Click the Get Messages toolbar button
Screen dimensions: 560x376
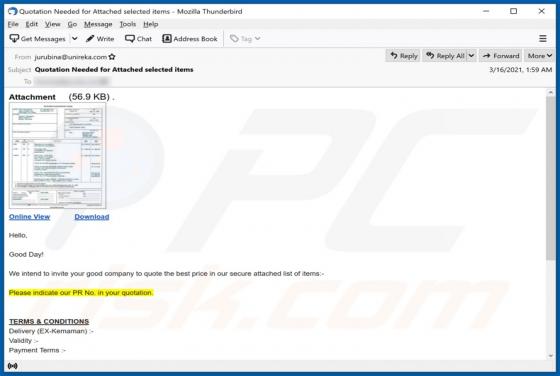click(38, 39)
